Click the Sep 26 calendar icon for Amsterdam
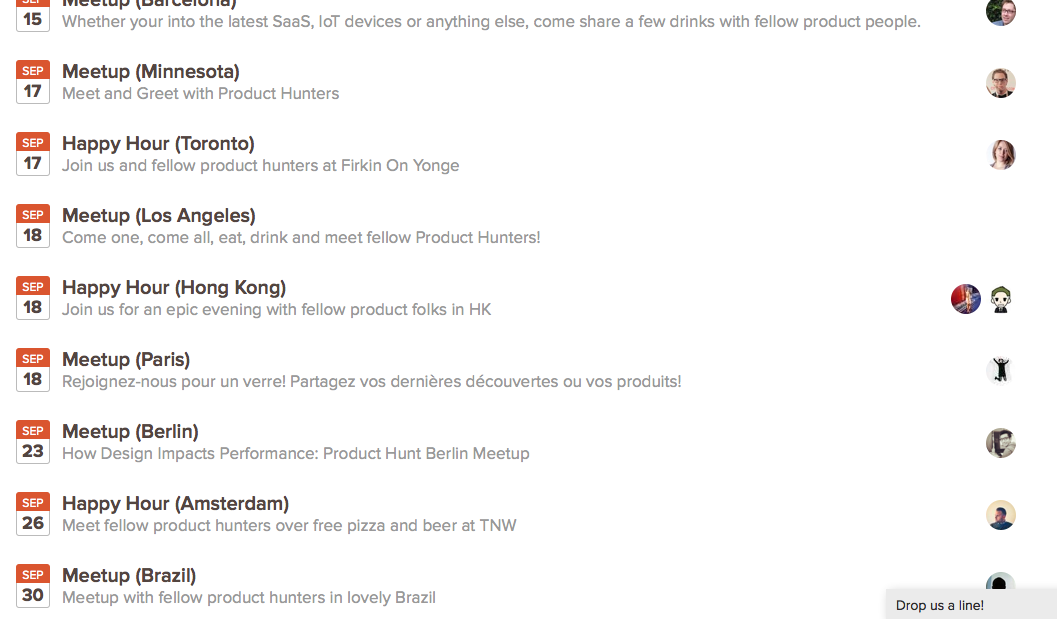The width and height of the screenshot is (1057, 619). click(x=33, y=514)
